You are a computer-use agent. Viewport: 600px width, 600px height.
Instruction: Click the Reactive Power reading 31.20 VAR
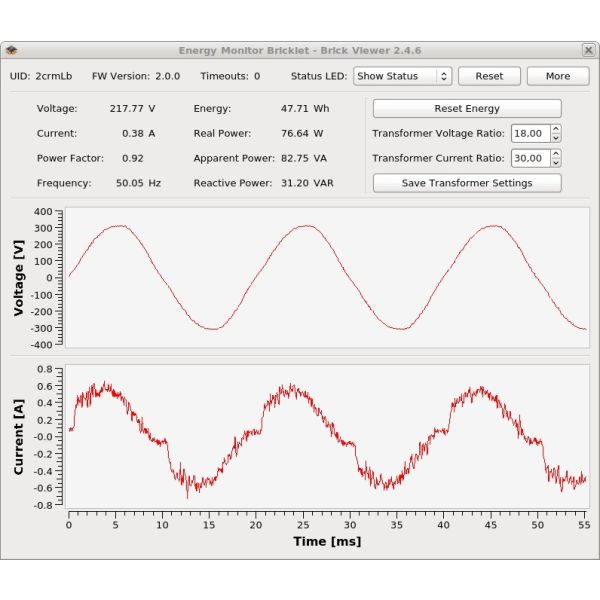307,183
